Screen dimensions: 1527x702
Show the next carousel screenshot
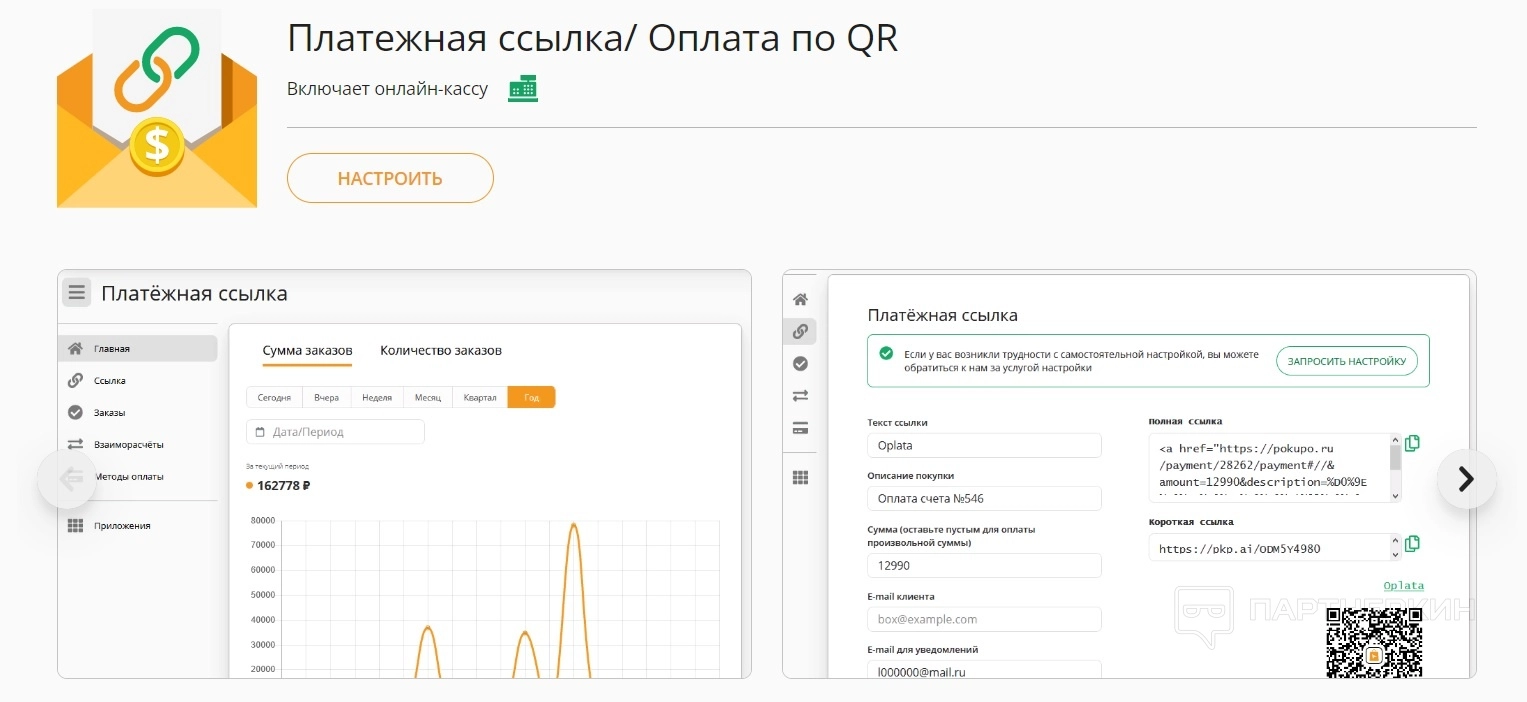[x=1466, y=479]
